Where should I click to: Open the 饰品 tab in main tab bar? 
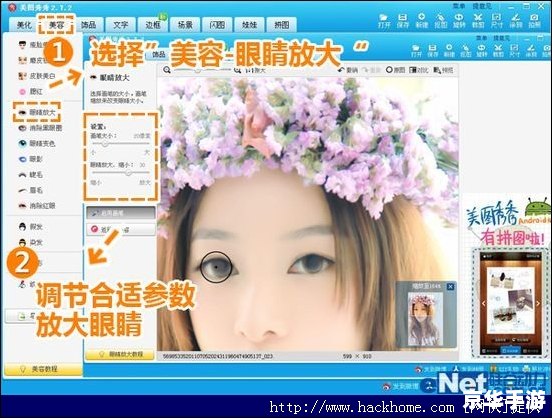(x=88, y=25)
